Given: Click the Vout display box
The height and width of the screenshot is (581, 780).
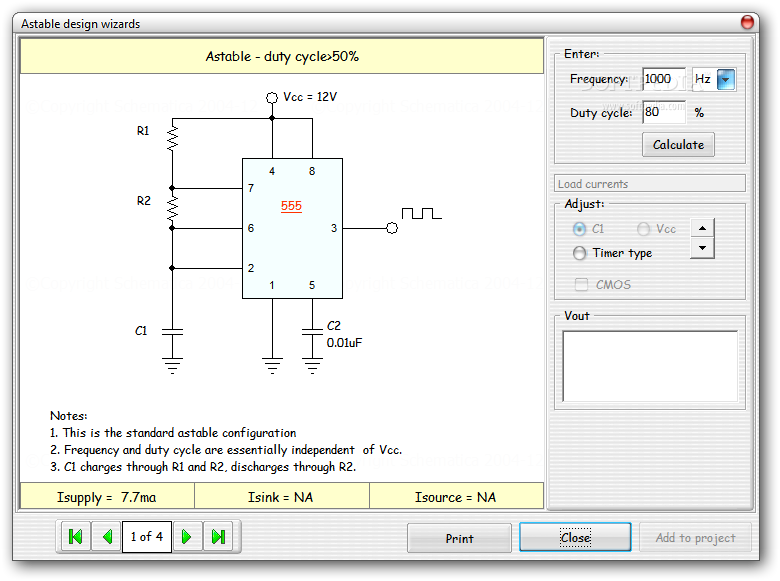Looking at the screenshot, I should 650,366.
